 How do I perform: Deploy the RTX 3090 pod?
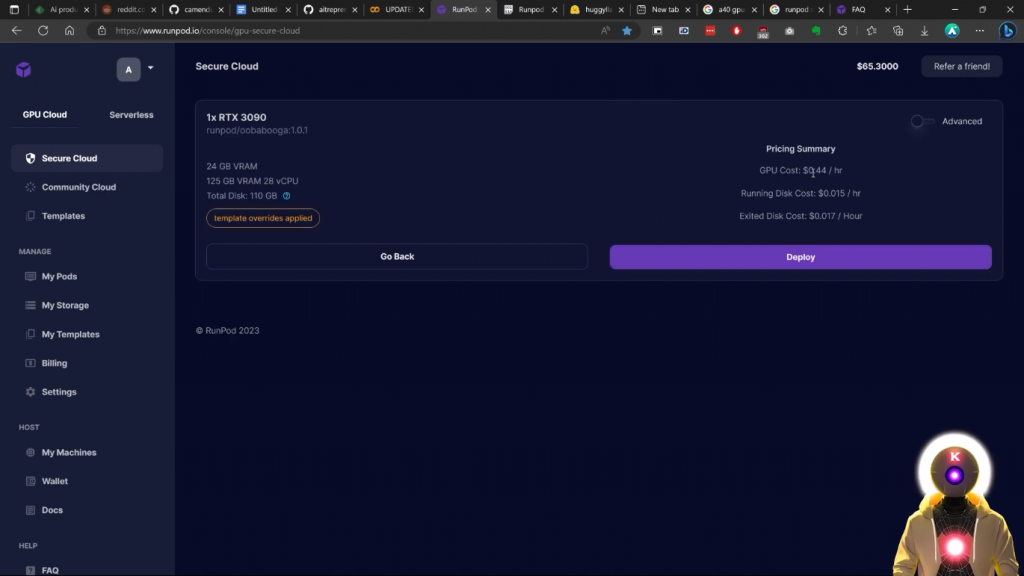point(800,257)
